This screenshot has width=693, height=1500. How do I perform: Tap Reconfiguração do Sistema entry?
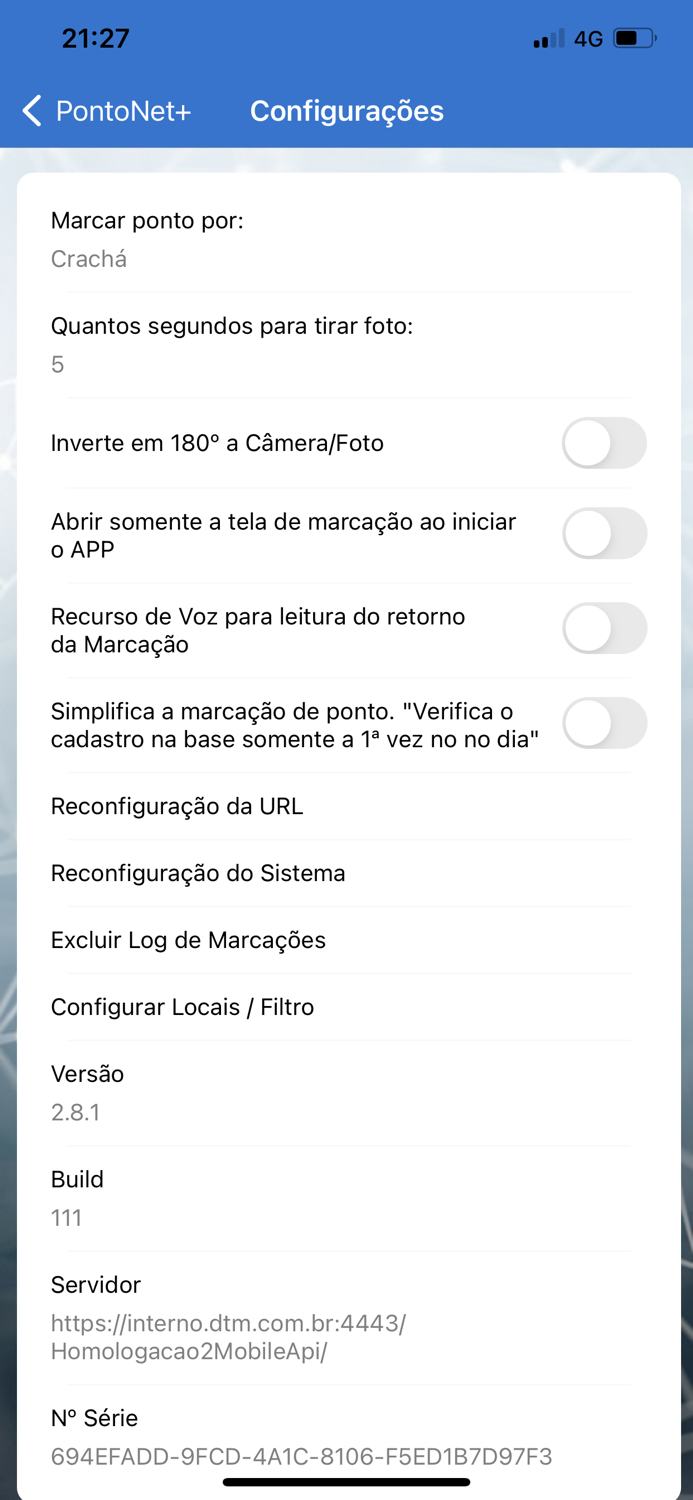(198, 873)
